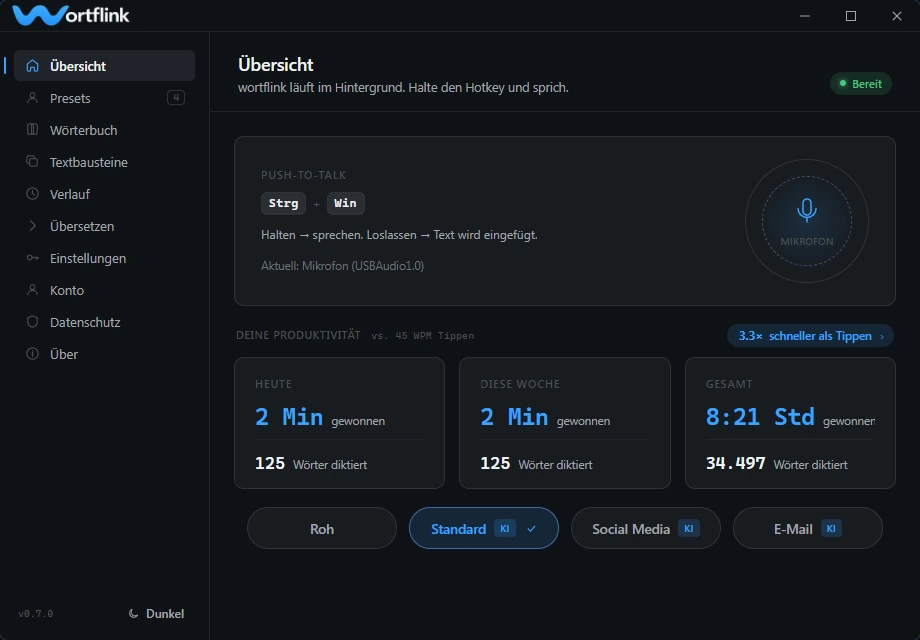
Task: Click the arrow on the schneller als Tippen pill
Action: (x=882, y=336)
